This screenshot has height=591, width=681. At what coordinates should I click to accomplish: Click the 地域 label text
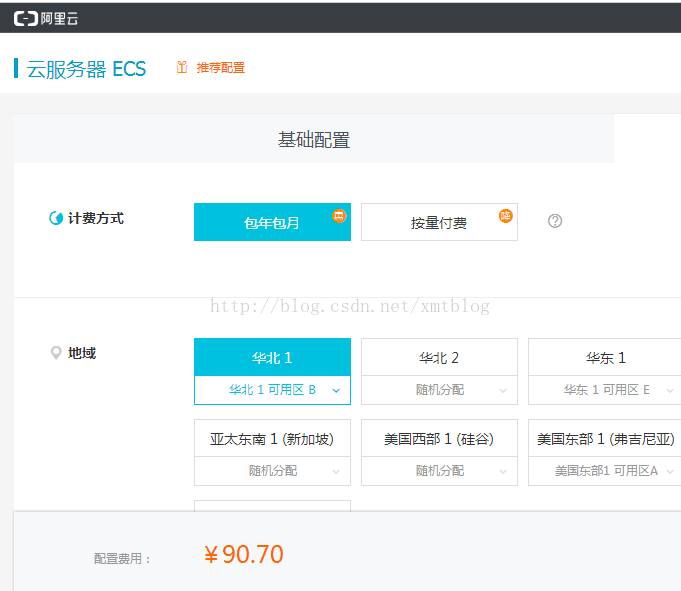(x=82, y=353)
